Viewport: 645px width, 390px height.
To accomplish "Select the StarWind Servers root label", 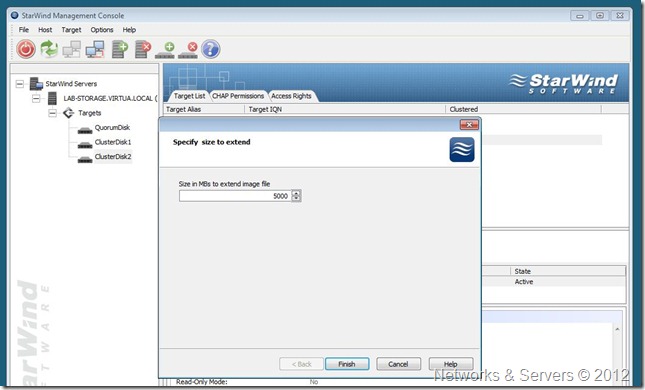I will click(71, 84).
